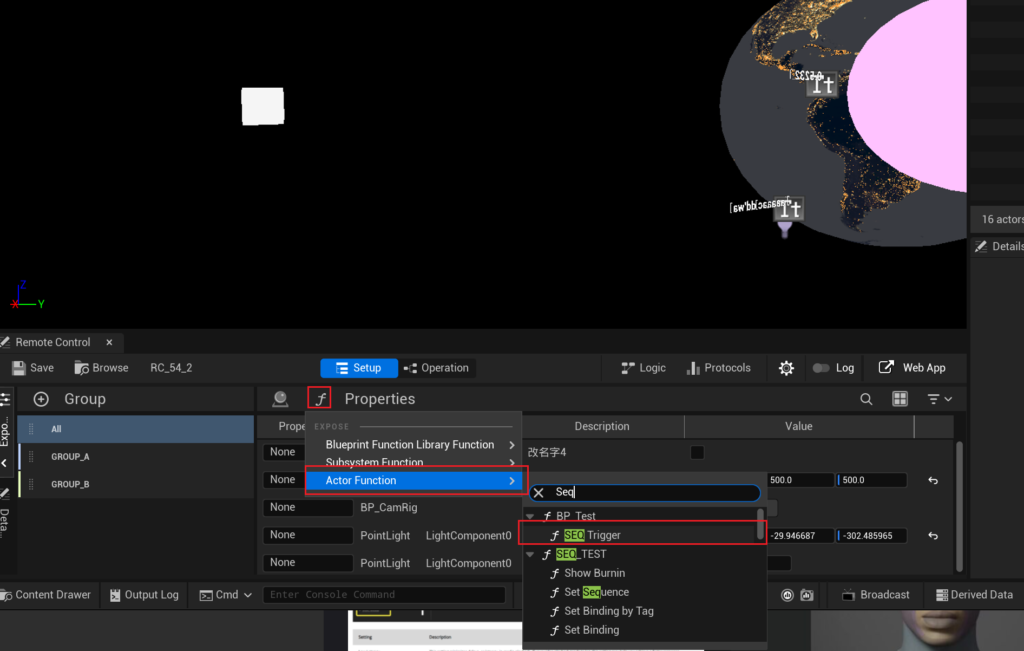Open the search icon in Properties header
The image size is (1024, 651).
coord(866,399)
